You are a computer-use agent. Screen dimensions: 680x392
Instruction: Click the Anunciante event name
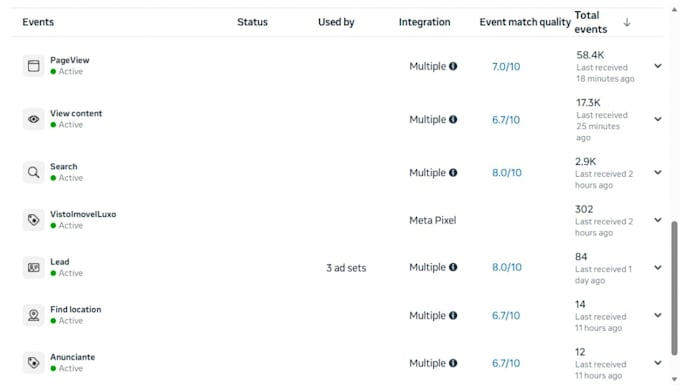72,357
